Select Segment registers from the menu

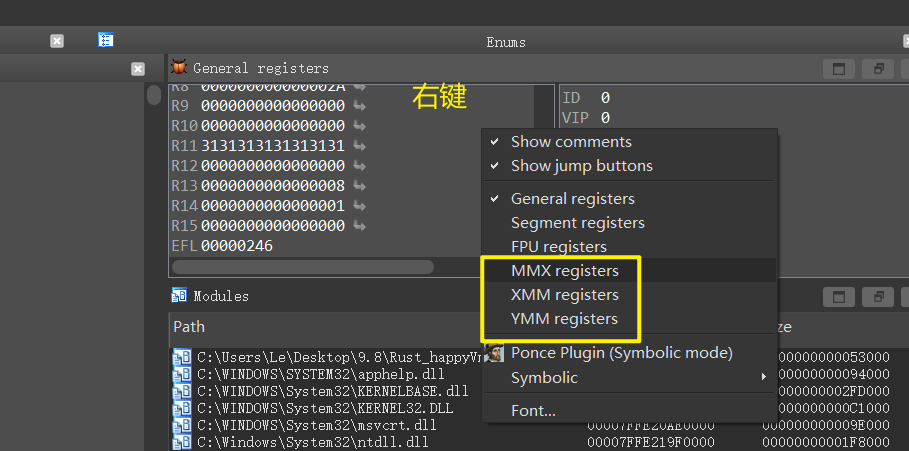tap(630, 223)
